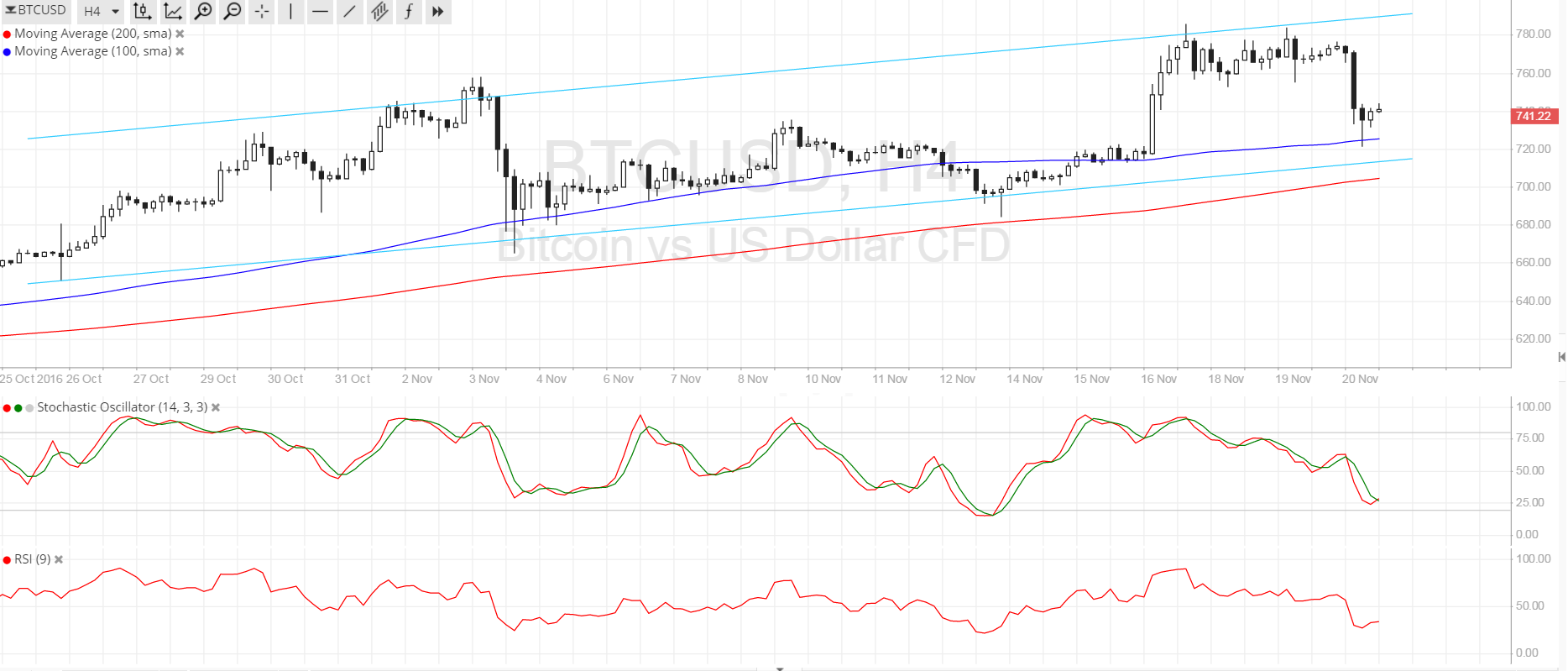Close the RSI (9) indicator
The width and height of the screenshot is (1568, 671).
(x=59, y=559)
